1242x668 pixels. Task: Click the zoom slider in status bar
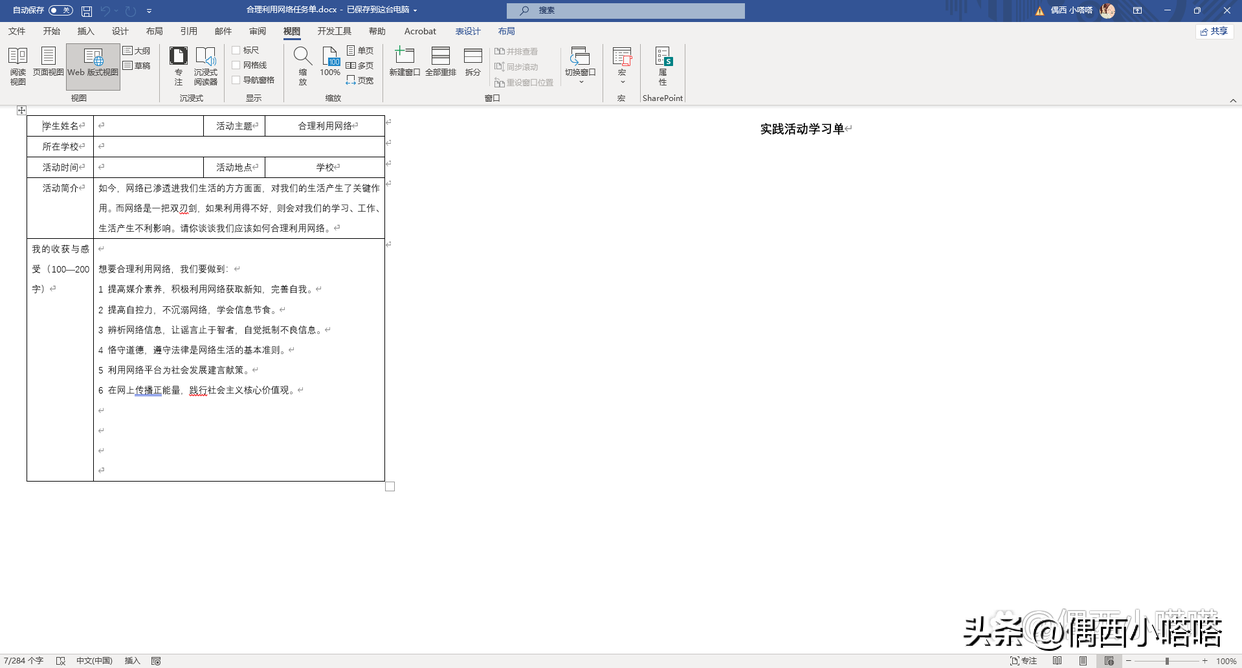pyautogui.click(x=1167, y=661)
